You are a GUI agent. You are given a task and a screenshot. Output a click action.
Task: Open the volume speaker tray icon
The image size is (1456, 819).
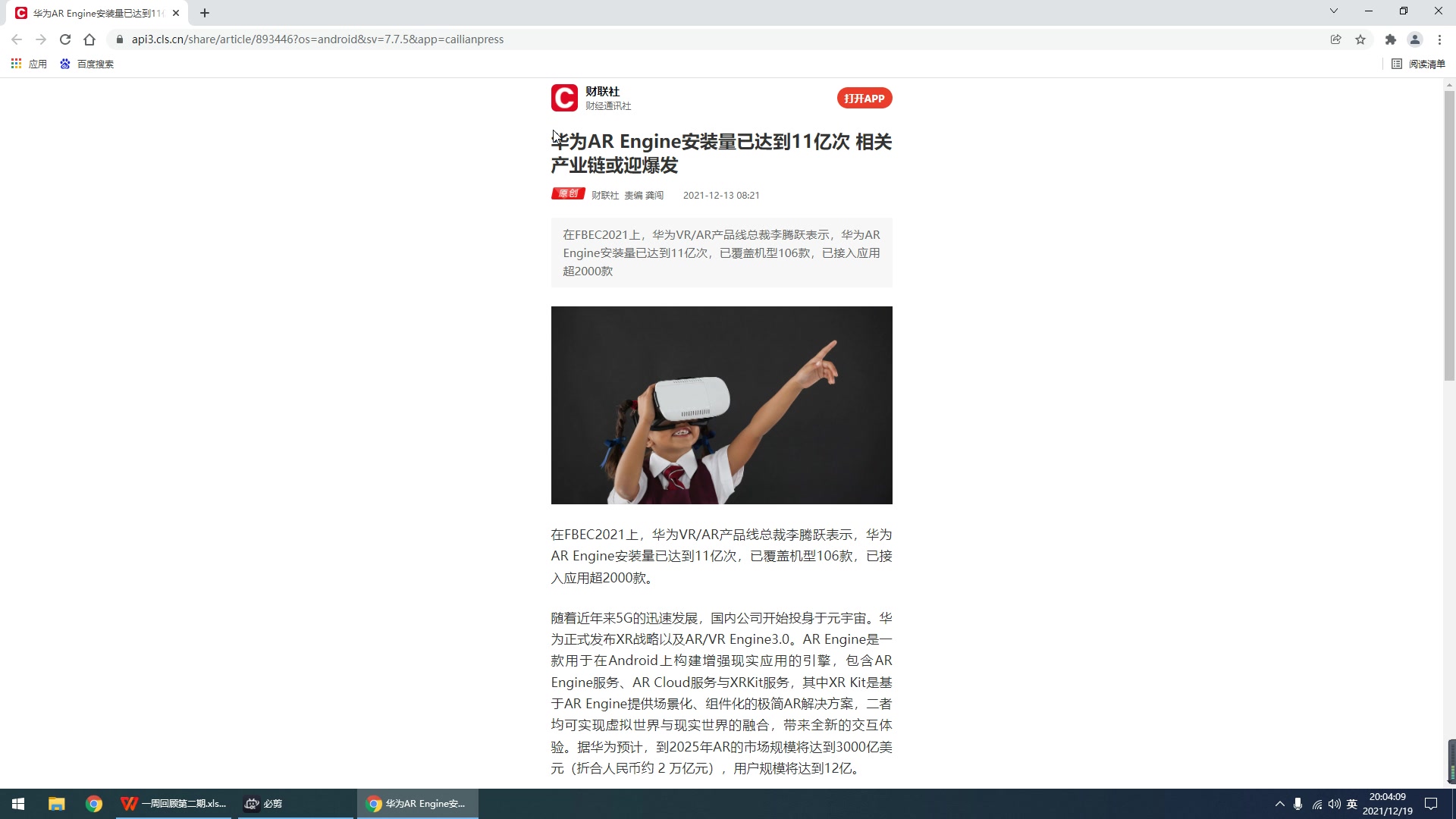coord(1334,804)
